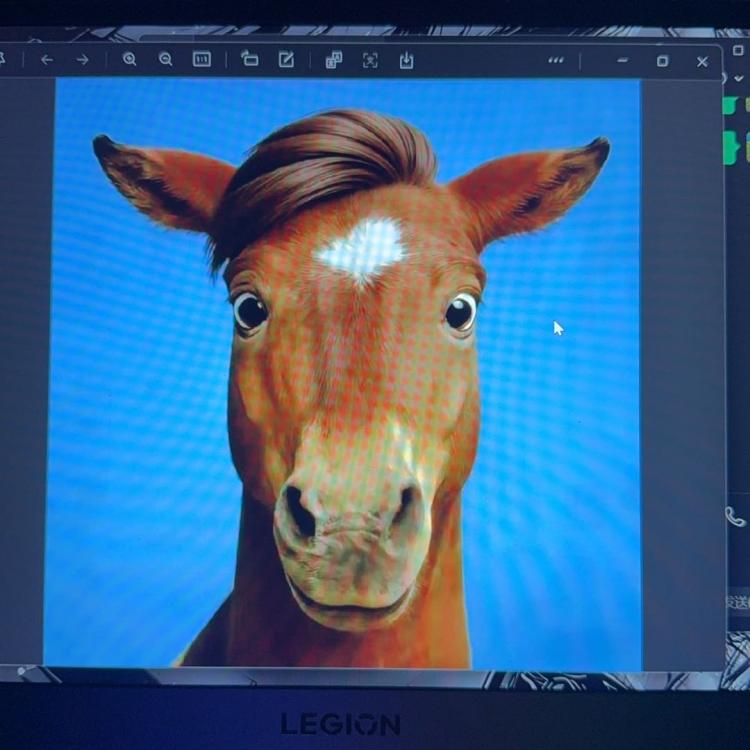
Task: Click the icon right of the edit tool
Action: pos(334,60)
